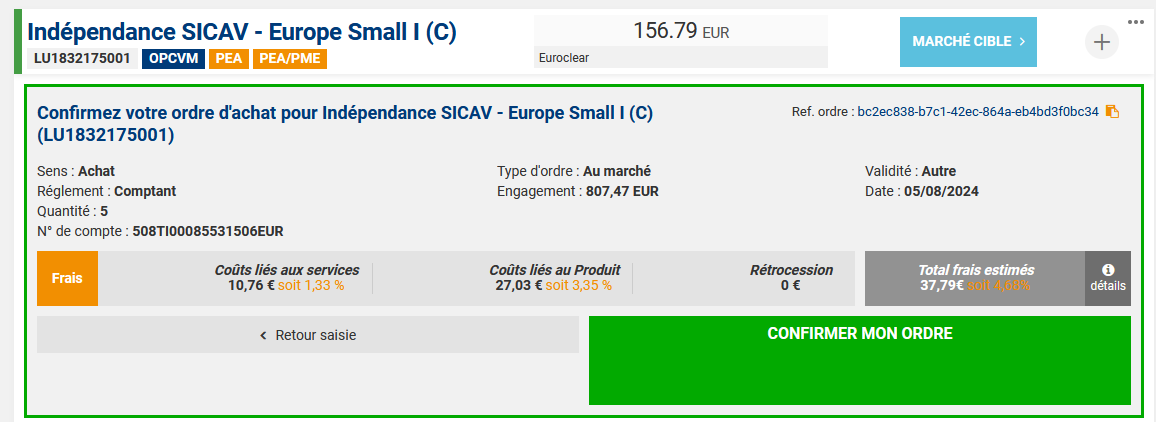Click the orange Frais label

[x=67, y=278]
